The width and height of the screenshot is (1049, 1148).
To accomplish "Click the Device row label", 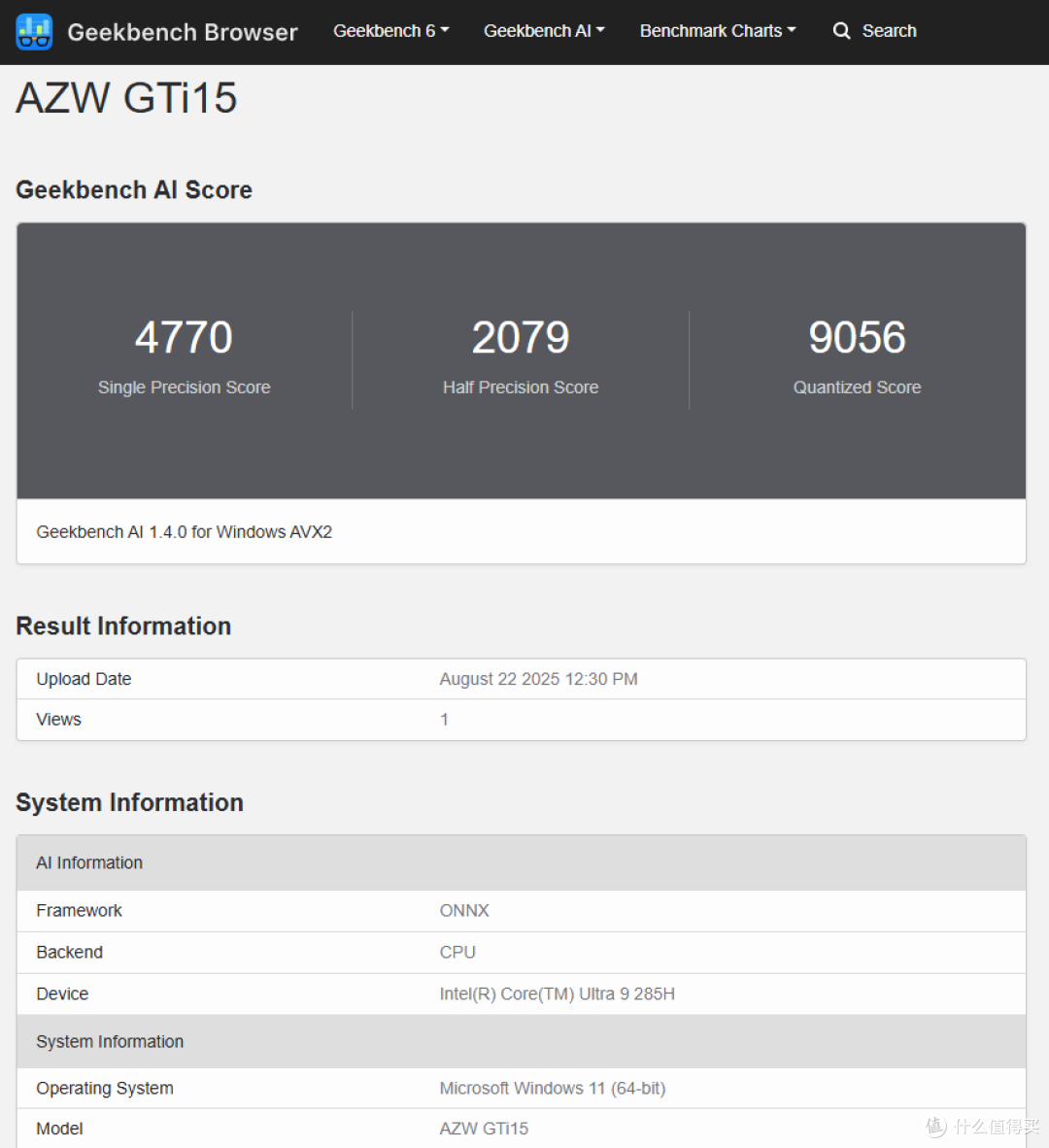I will coord(62,994).
